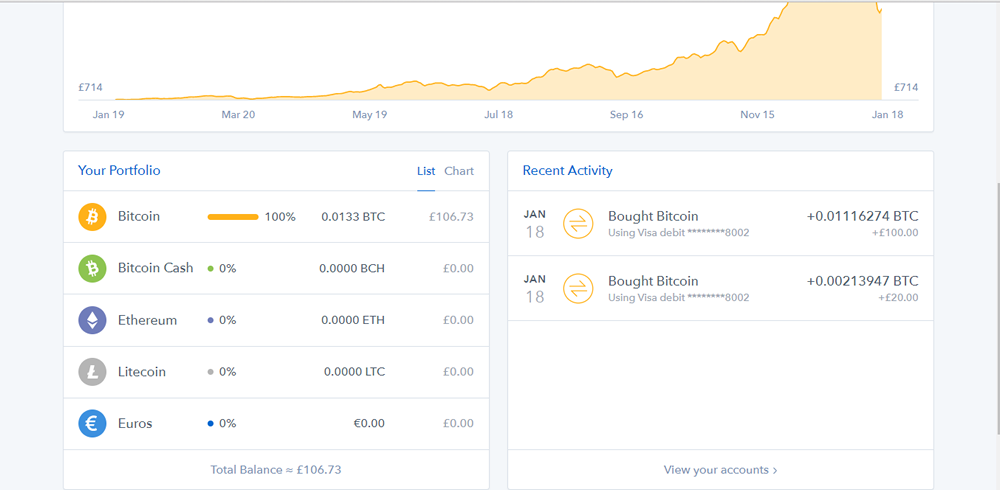1000x490 pixels.
Task: Open the Euros row name
Action: (x=135, y=423)
